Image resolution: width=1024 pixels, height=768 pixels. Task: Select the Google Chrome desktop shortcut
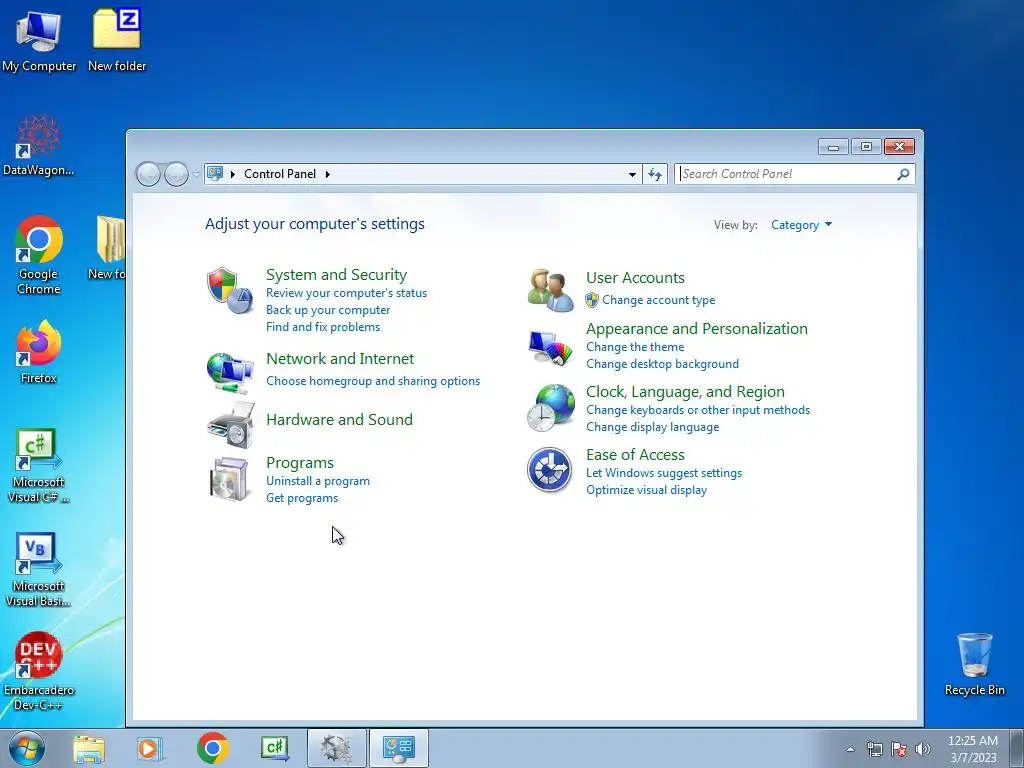click(39, 255)
